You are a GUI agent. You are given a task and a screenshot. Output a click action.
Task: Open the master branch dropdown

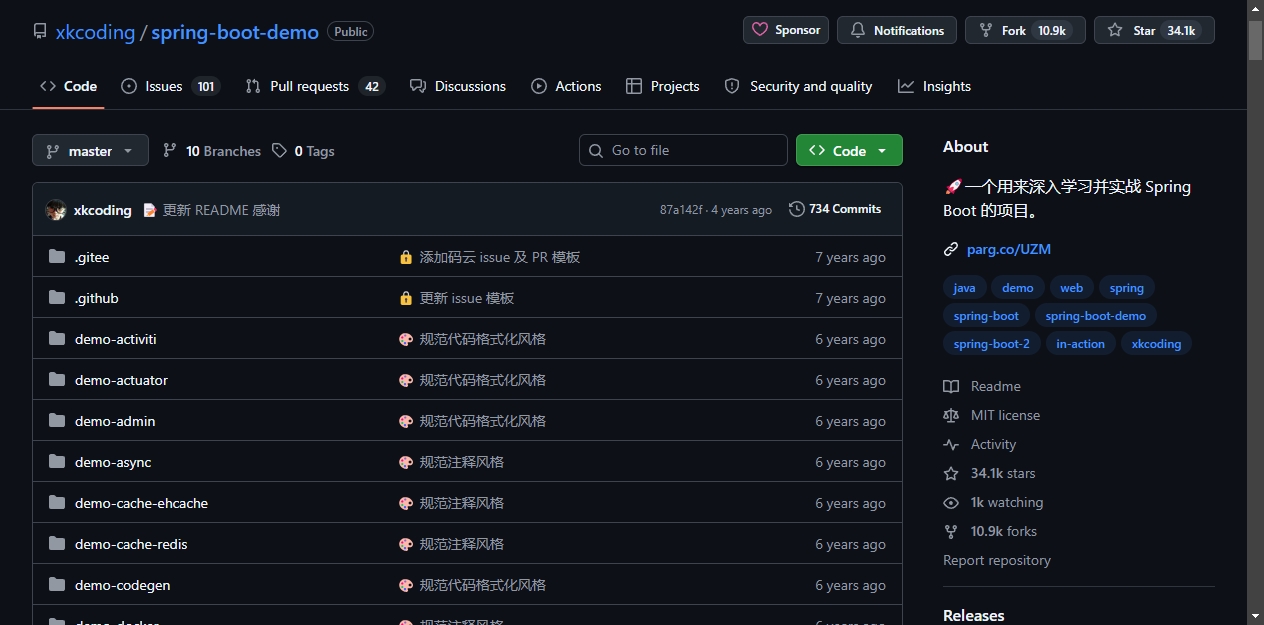90,151
